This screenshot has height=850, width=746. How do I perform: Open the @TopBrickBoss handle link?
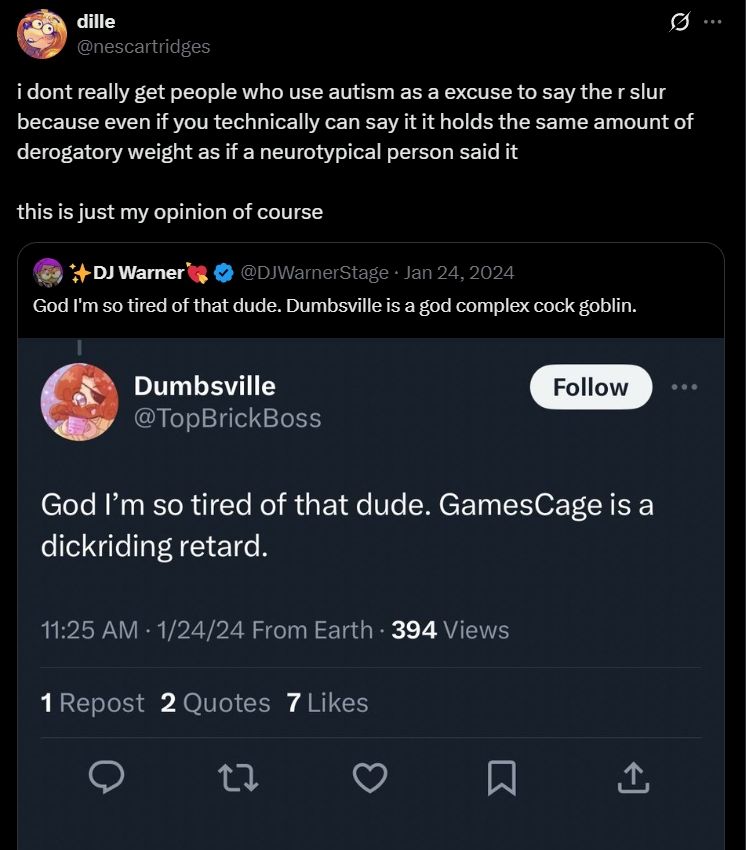pos(227,418)
